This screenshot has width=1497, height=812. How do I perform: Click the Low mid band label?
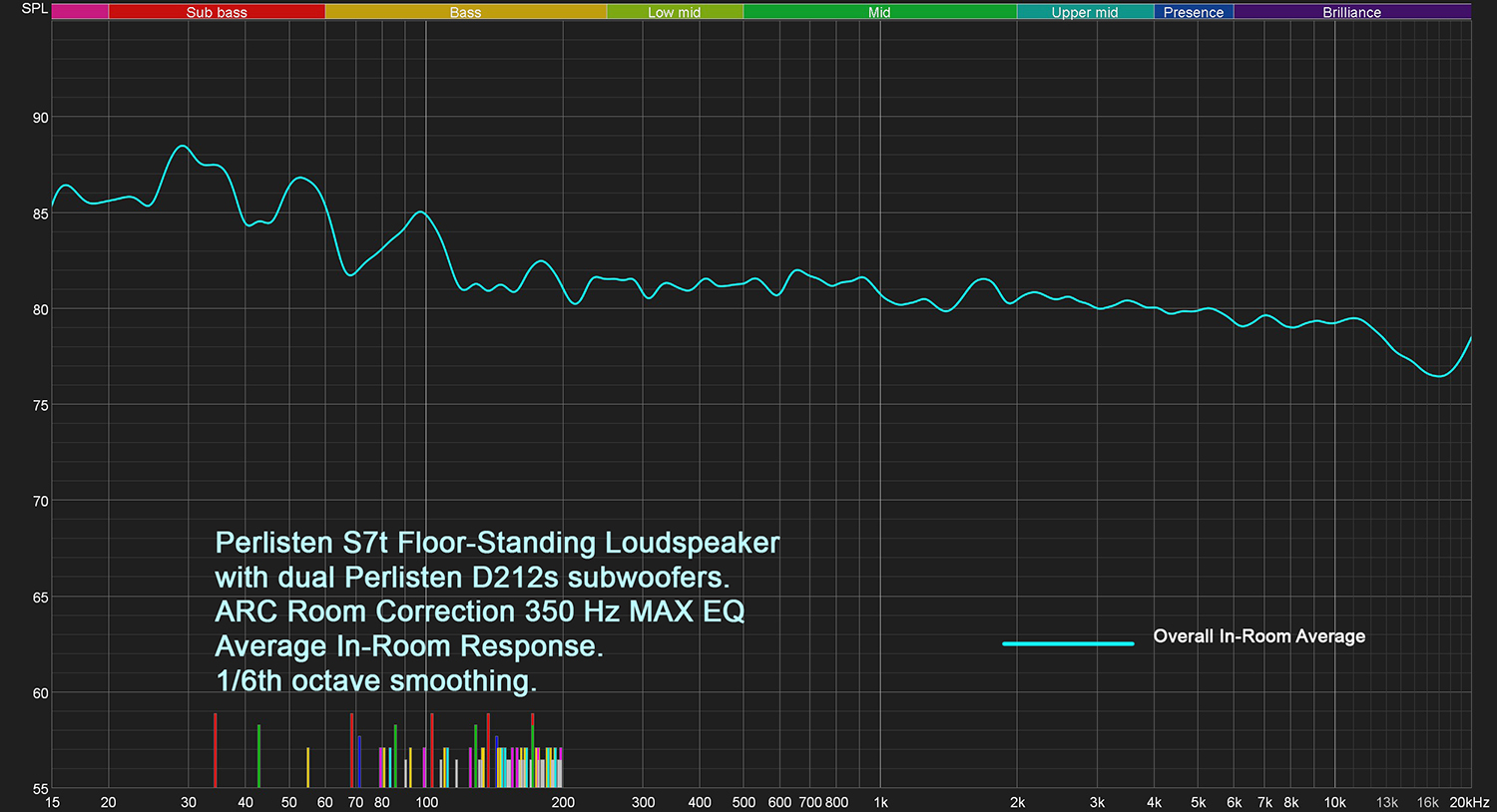[x=675, y=12]
